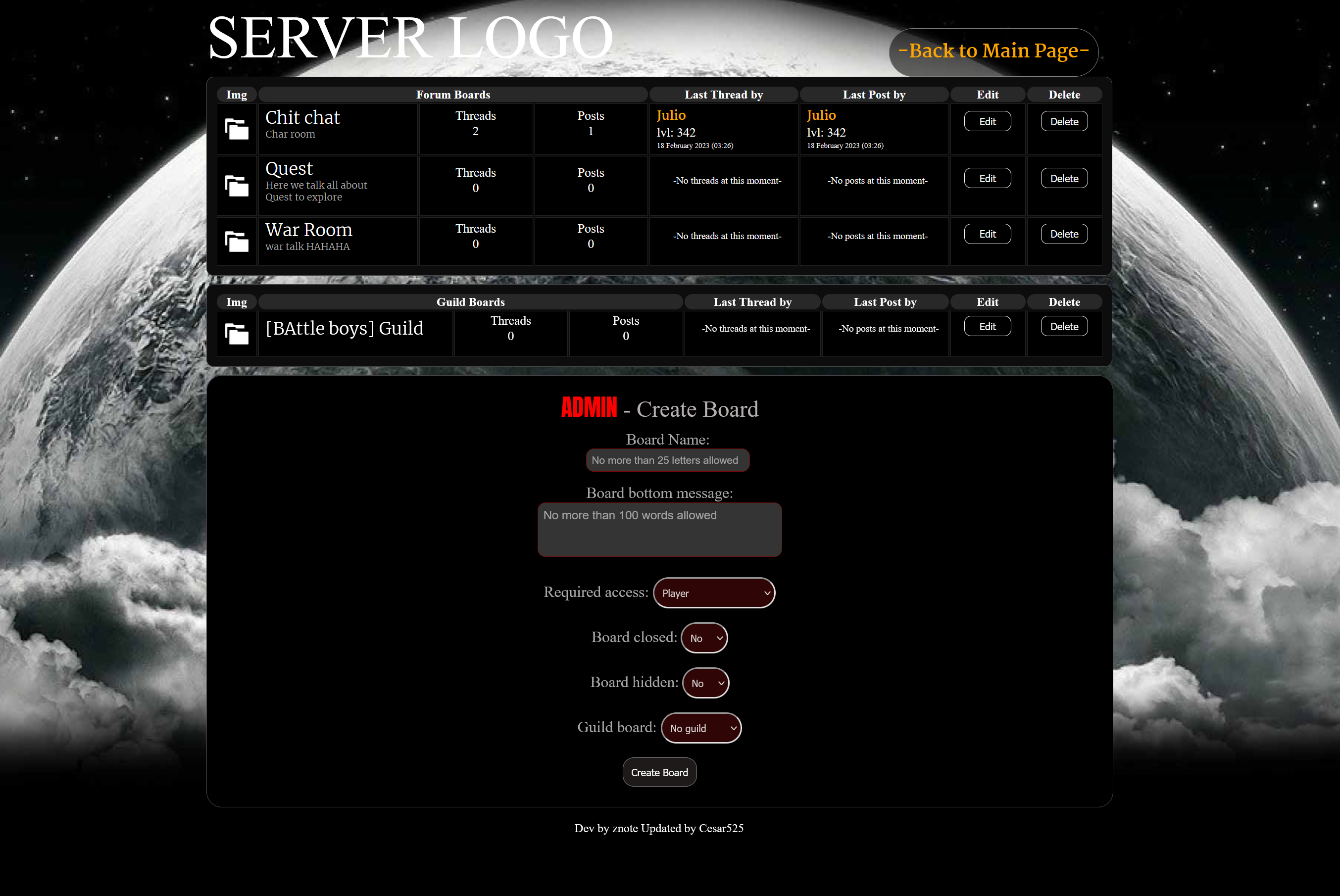Screen dimensions: 1340x896
Task: Delete the BAttle boys Guild board
Action: [1064, 326]
